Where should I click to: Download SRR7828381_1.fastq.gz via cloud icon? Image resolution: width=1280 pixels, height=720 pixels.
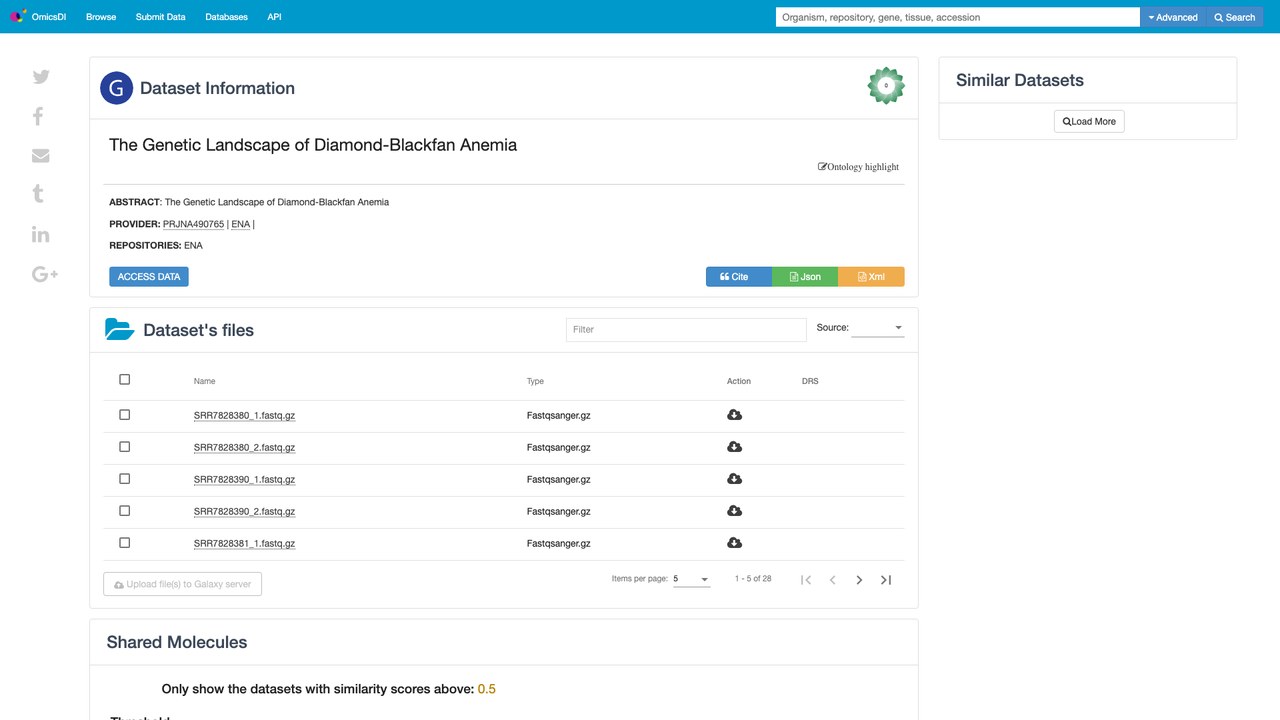(x=734, y=543)
